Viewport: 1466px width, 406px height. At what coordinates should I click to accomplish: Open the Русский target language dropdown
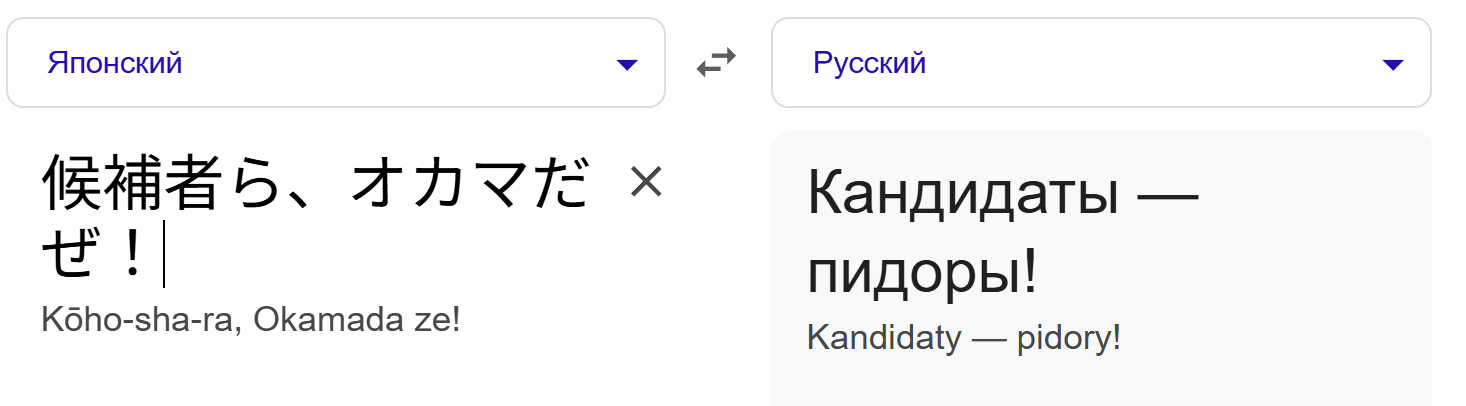(1100, 63)
